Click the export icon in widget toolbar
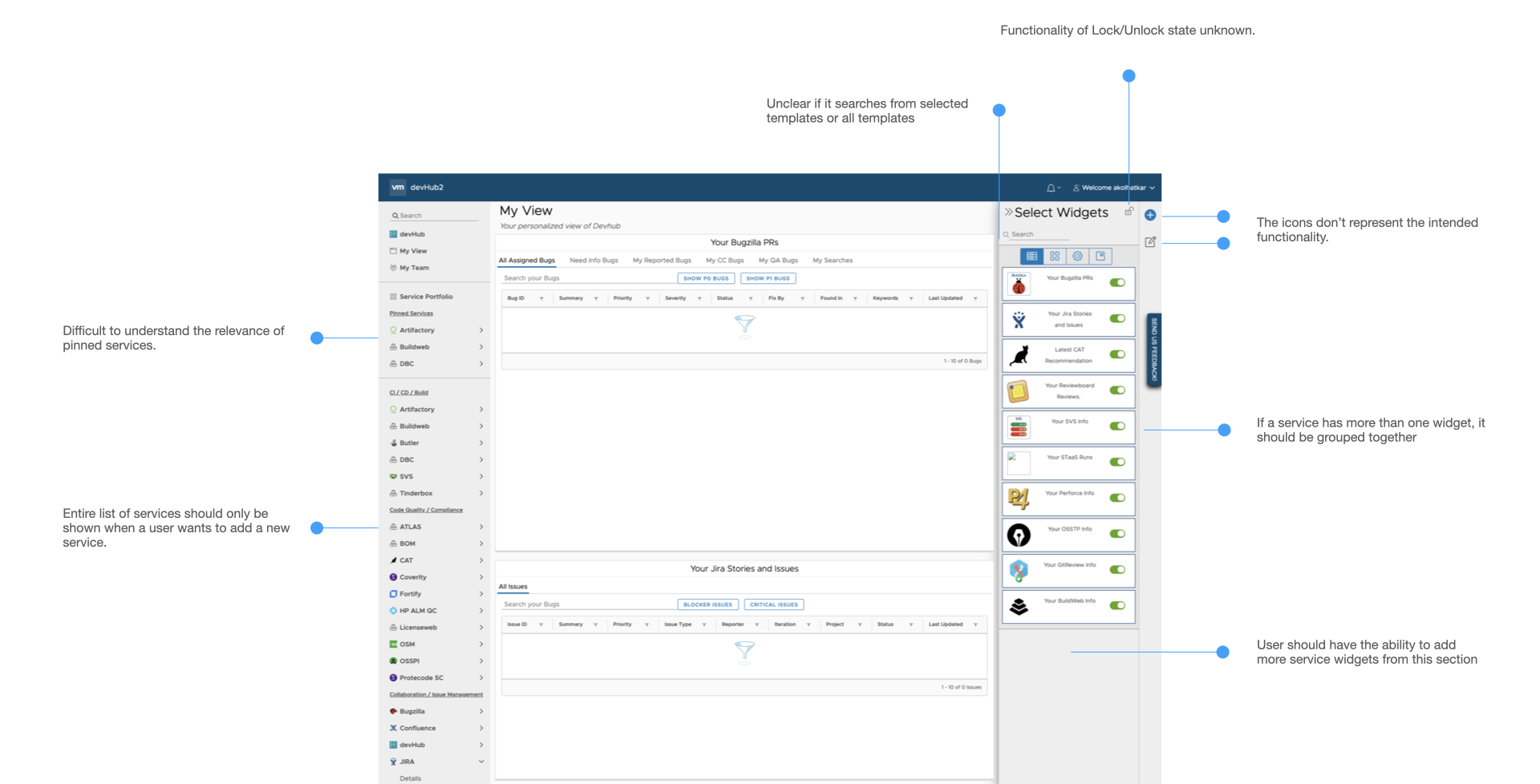This screenshot has width=1540, height=784. [1100, 257]
